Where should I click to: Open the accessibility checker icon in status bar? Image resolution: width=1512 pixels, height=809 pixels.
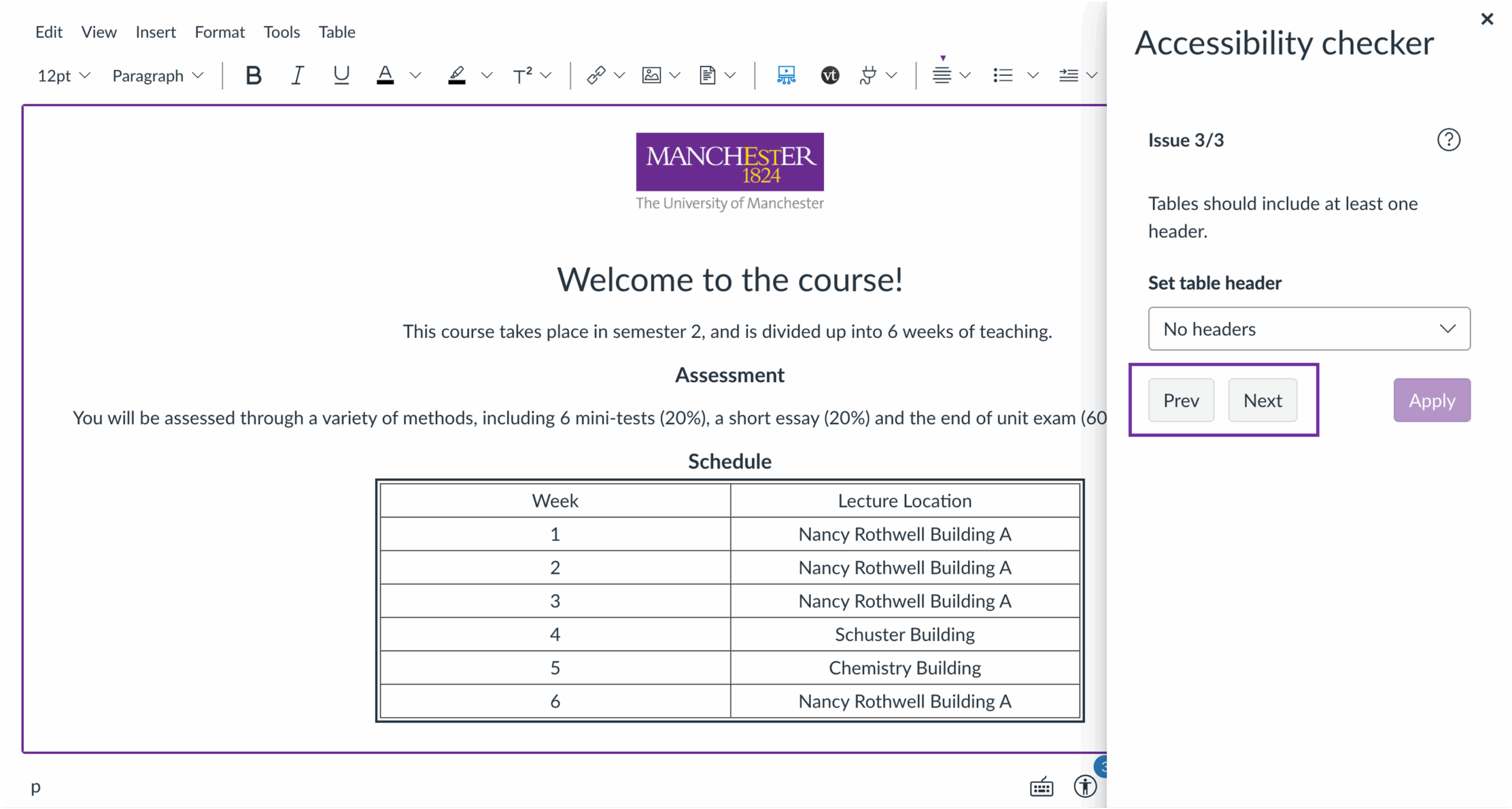pos(1086,787)
